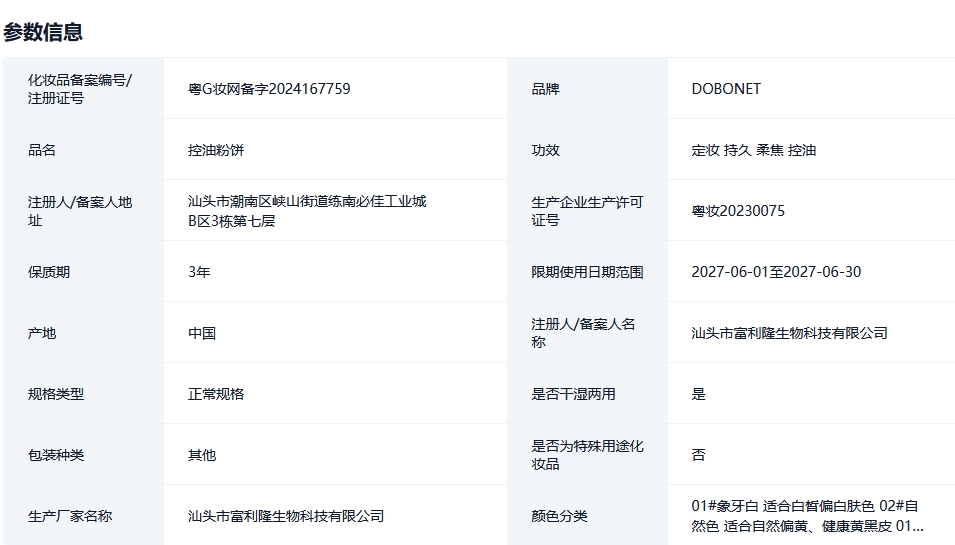Click the 正常规格 specification value

click(216, 394)
